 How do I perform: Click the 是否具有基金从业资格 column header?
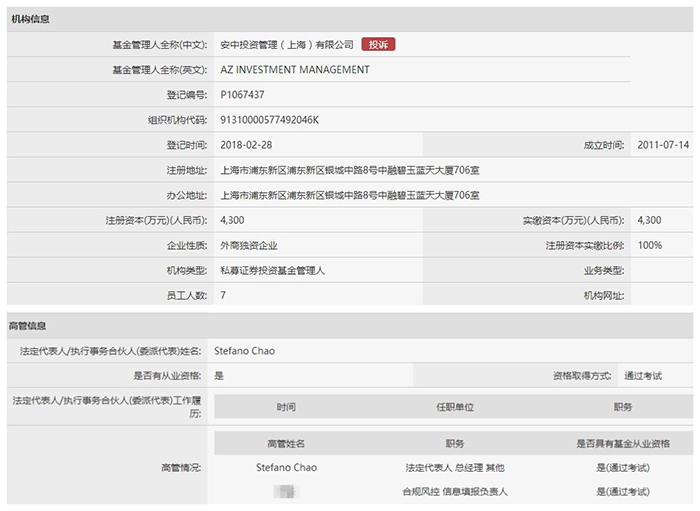pyautogui.click(x=623, y=444)
